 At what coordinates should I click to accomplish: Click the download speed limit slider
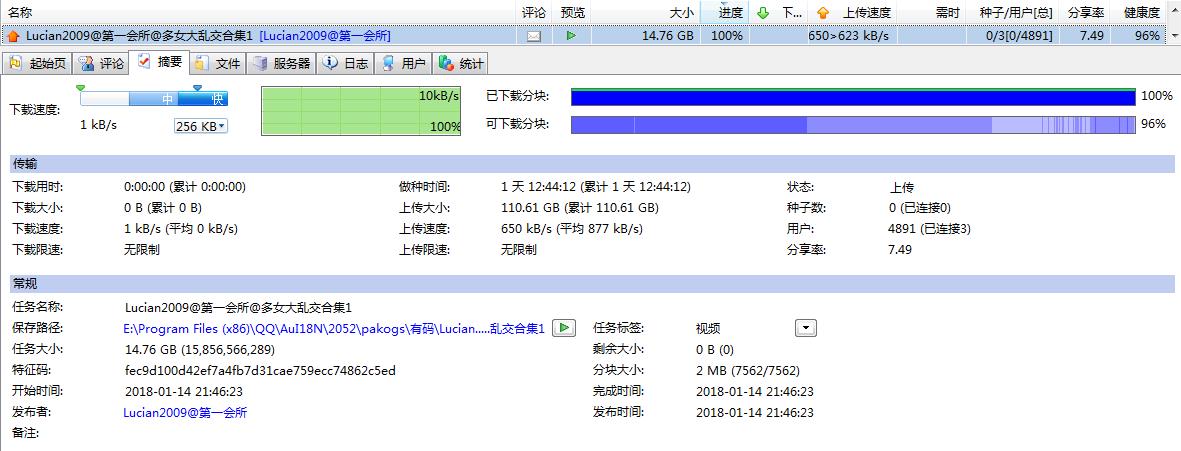(x=154, y=99)
